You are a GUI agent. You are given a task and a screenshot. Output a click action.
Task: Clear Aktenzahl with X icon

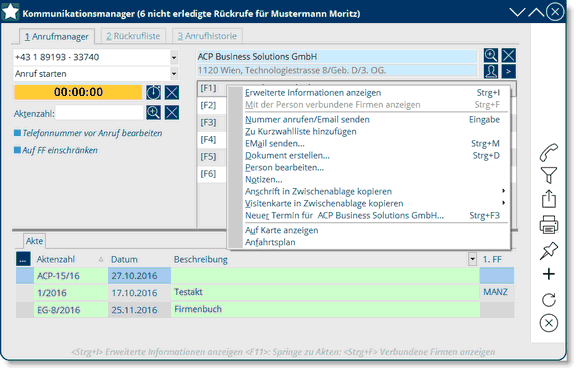click(x=172, y=112)
